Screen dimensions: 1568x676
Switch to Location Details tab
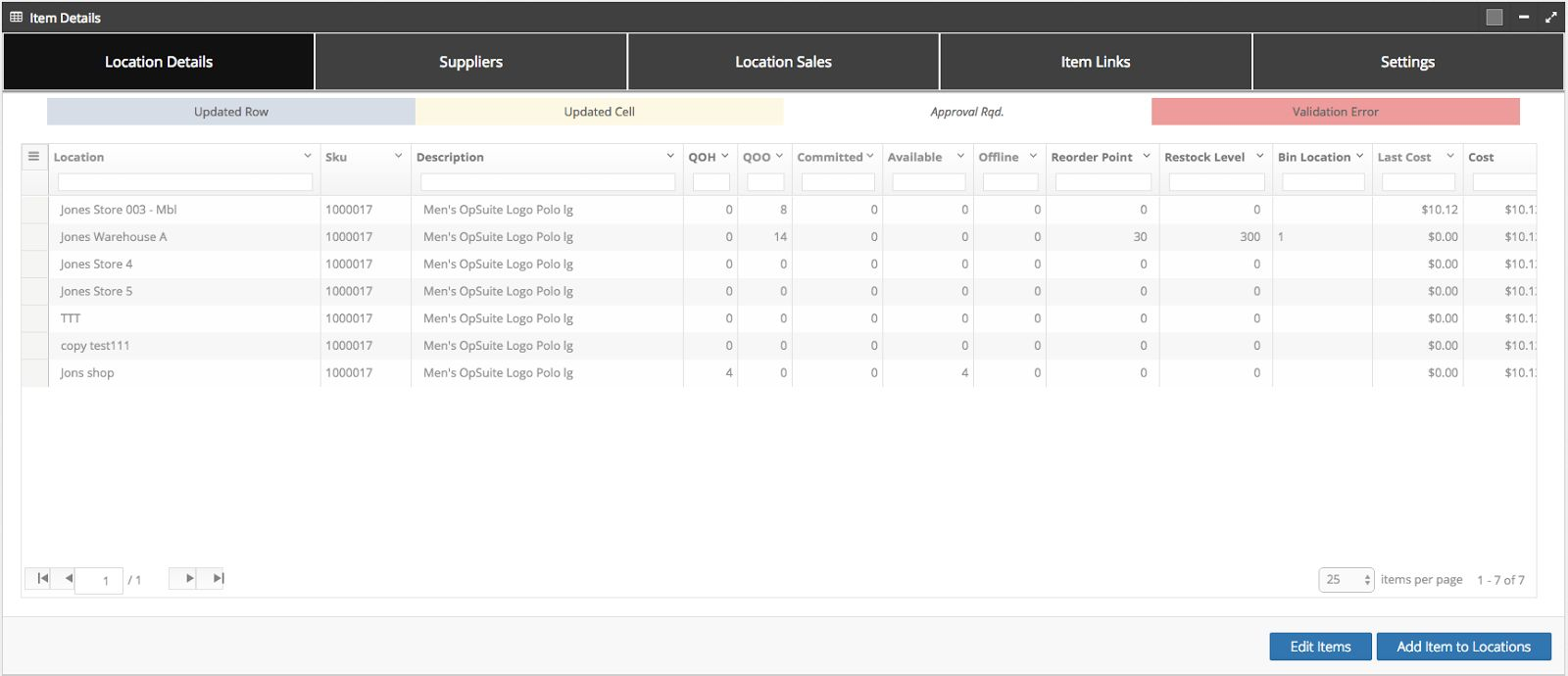click(x=159, y=62)
